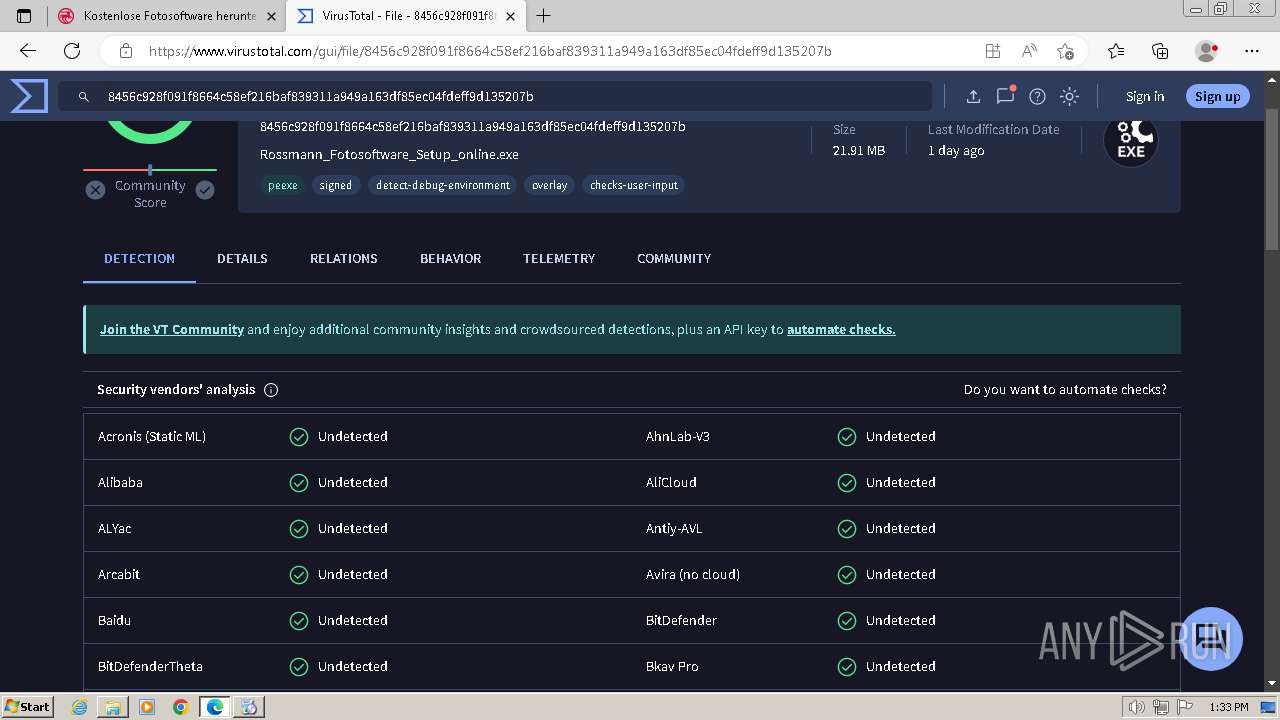Click the Acronis (Static ML) vendor name
Screen dimensions: 1280x720
pos(152,436)
